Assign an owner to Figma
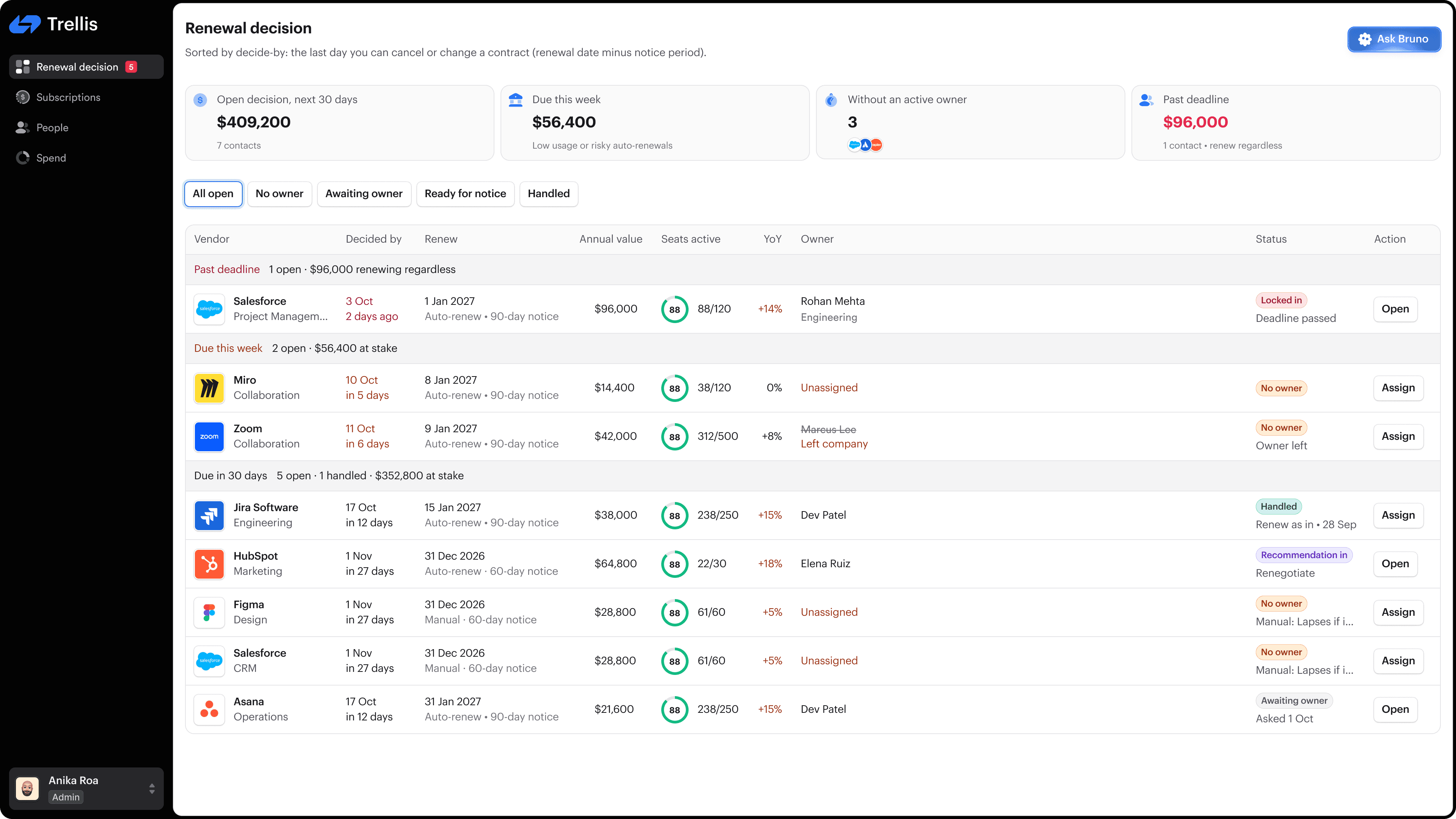The image size is (1456, 819). (x=1398, y=613)
